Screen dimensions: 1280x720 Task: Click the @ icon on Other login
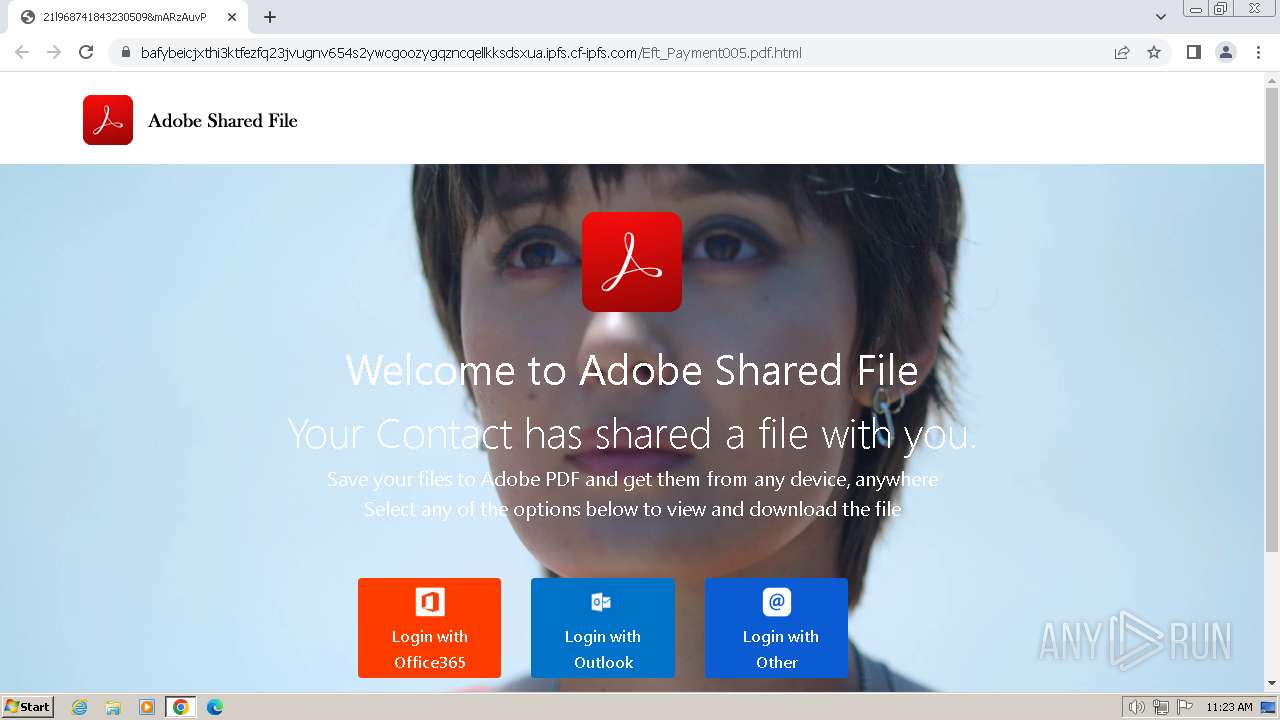[x=776, y=602]
